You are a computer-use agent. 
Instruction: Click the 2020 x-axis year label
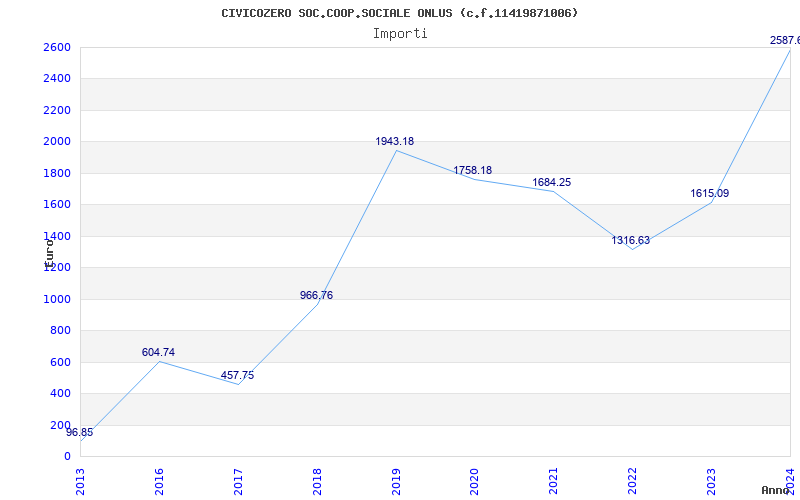click(474, 481)
